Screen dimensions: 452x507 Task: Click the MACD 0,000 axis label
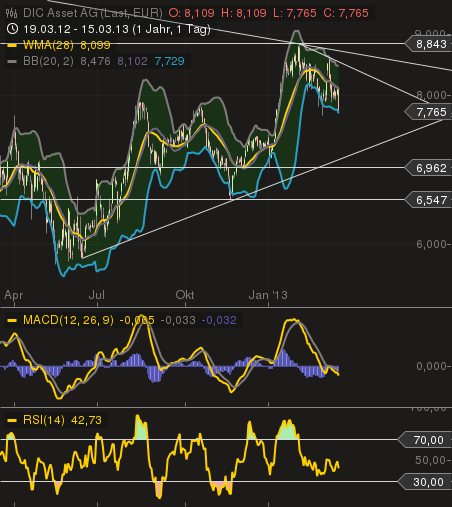(x=431, y=366)
